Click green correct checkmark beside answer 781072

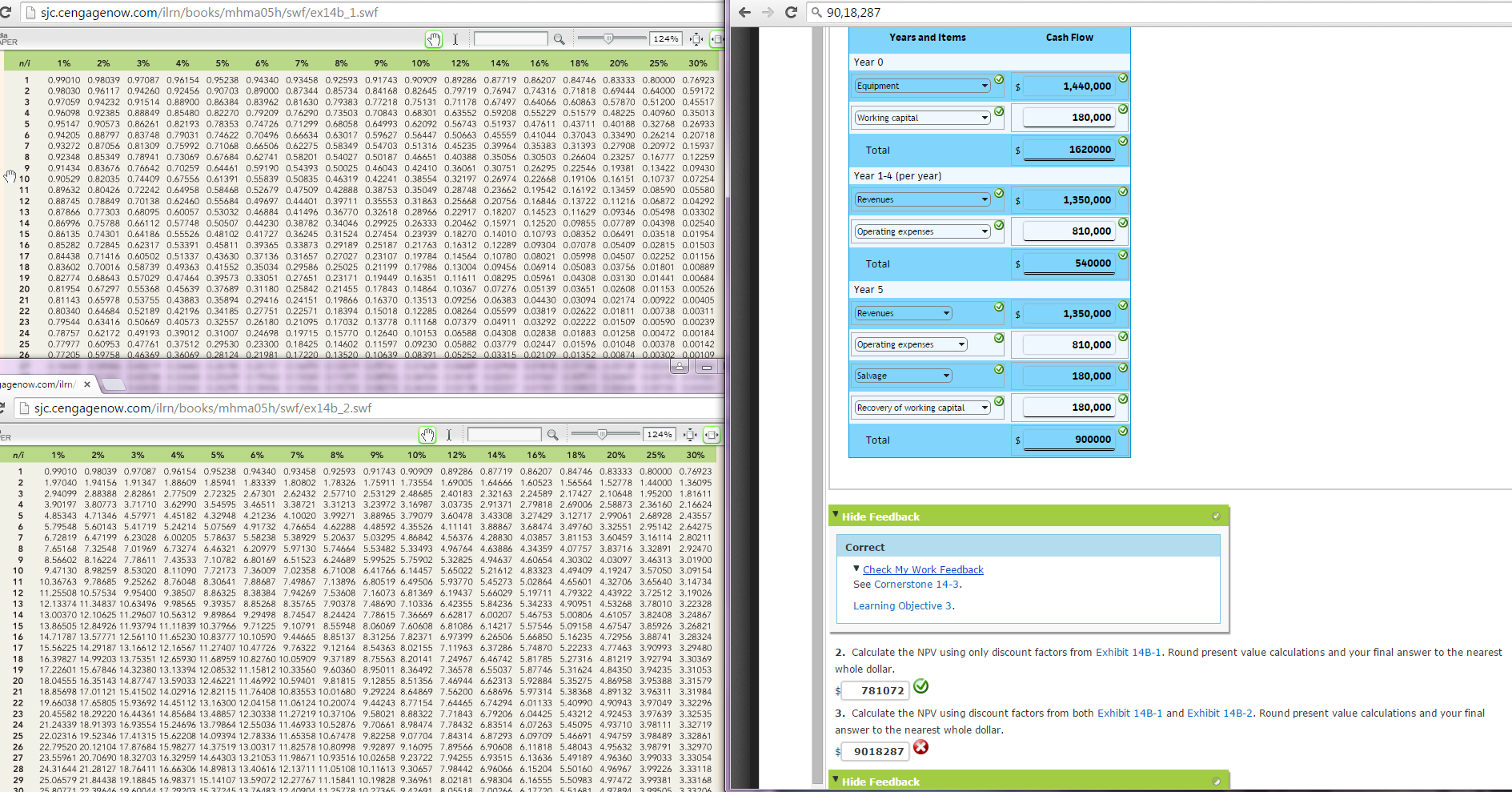click(x=921, y=686)
